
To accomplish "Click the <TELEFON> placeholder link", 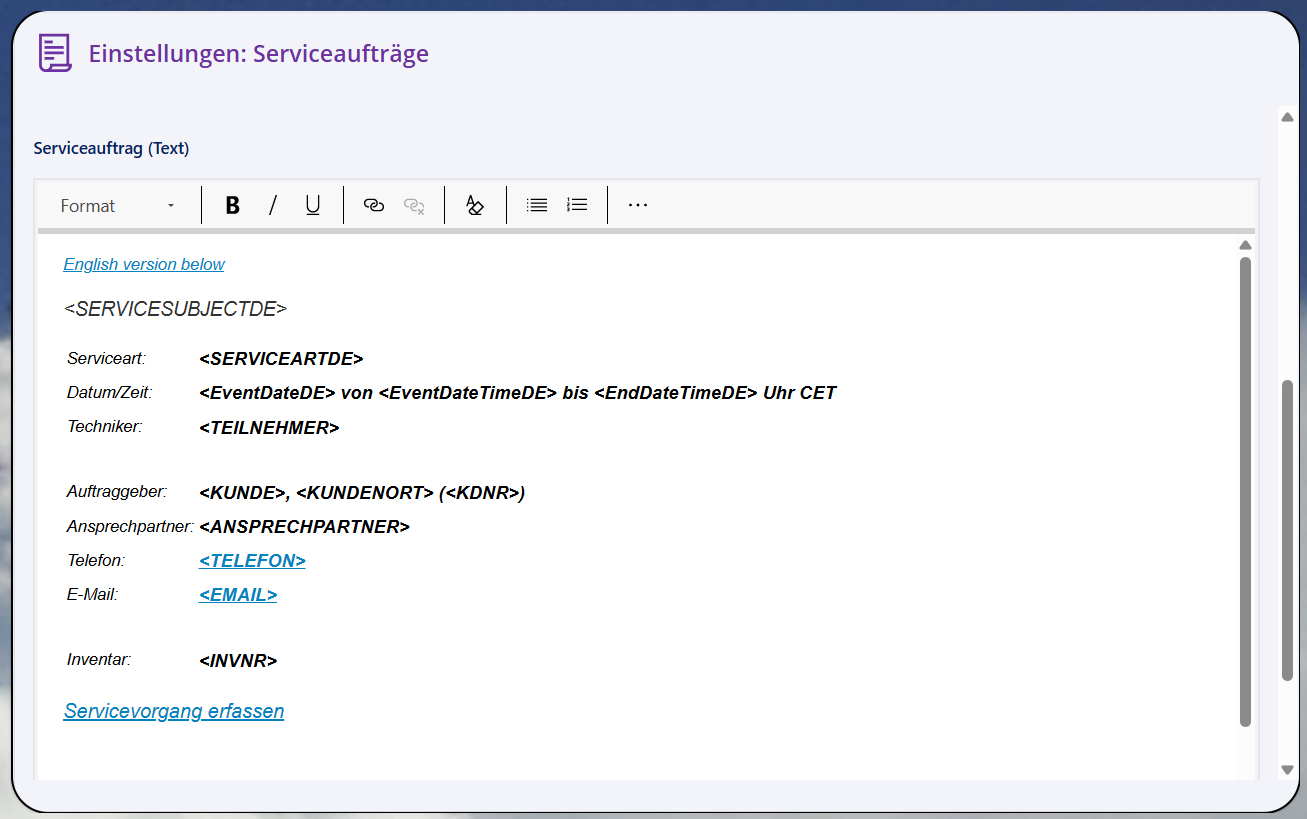I will (252, 561).
